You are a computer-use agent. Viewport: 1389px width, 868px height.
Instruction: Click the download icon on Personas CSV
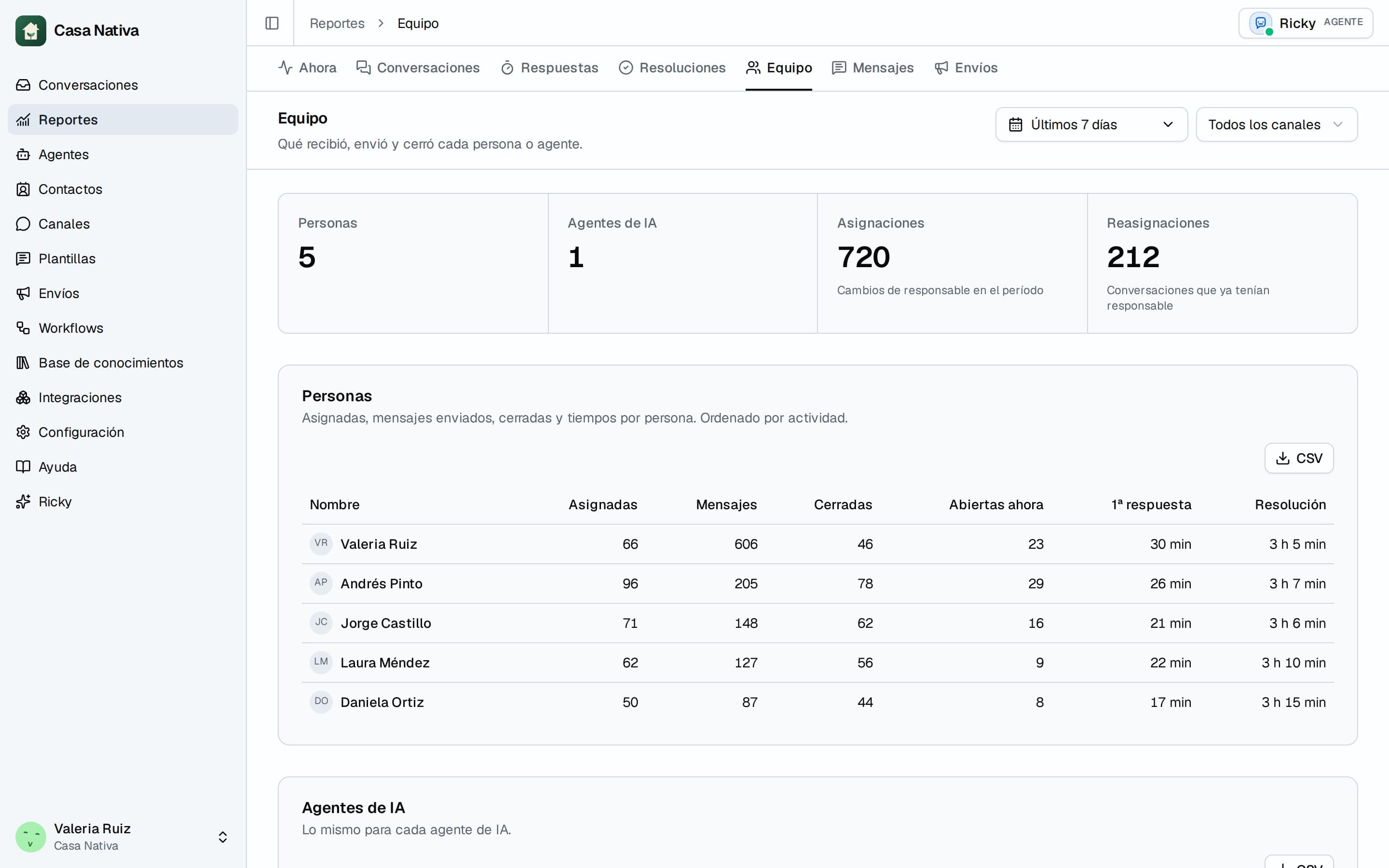(1282, 458)
